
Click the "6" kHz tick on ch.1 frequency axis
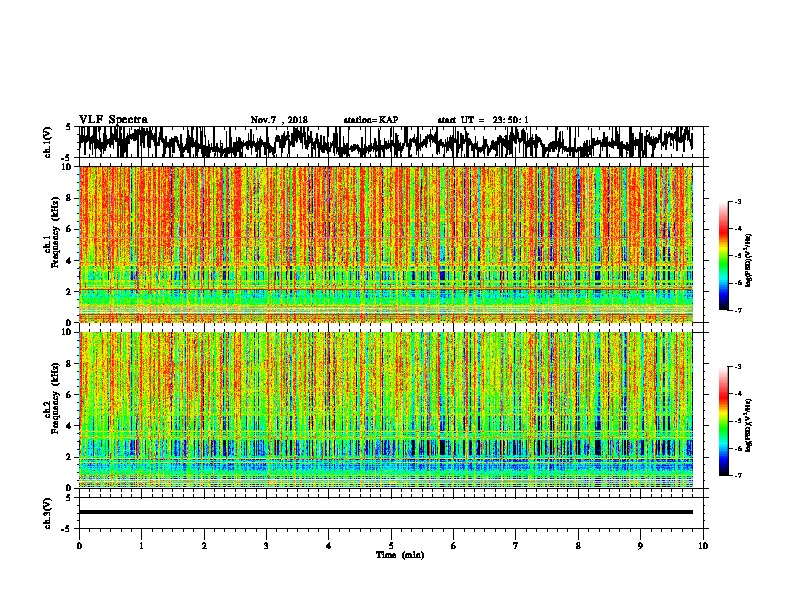pyautogui.click(x=69, y=229)
